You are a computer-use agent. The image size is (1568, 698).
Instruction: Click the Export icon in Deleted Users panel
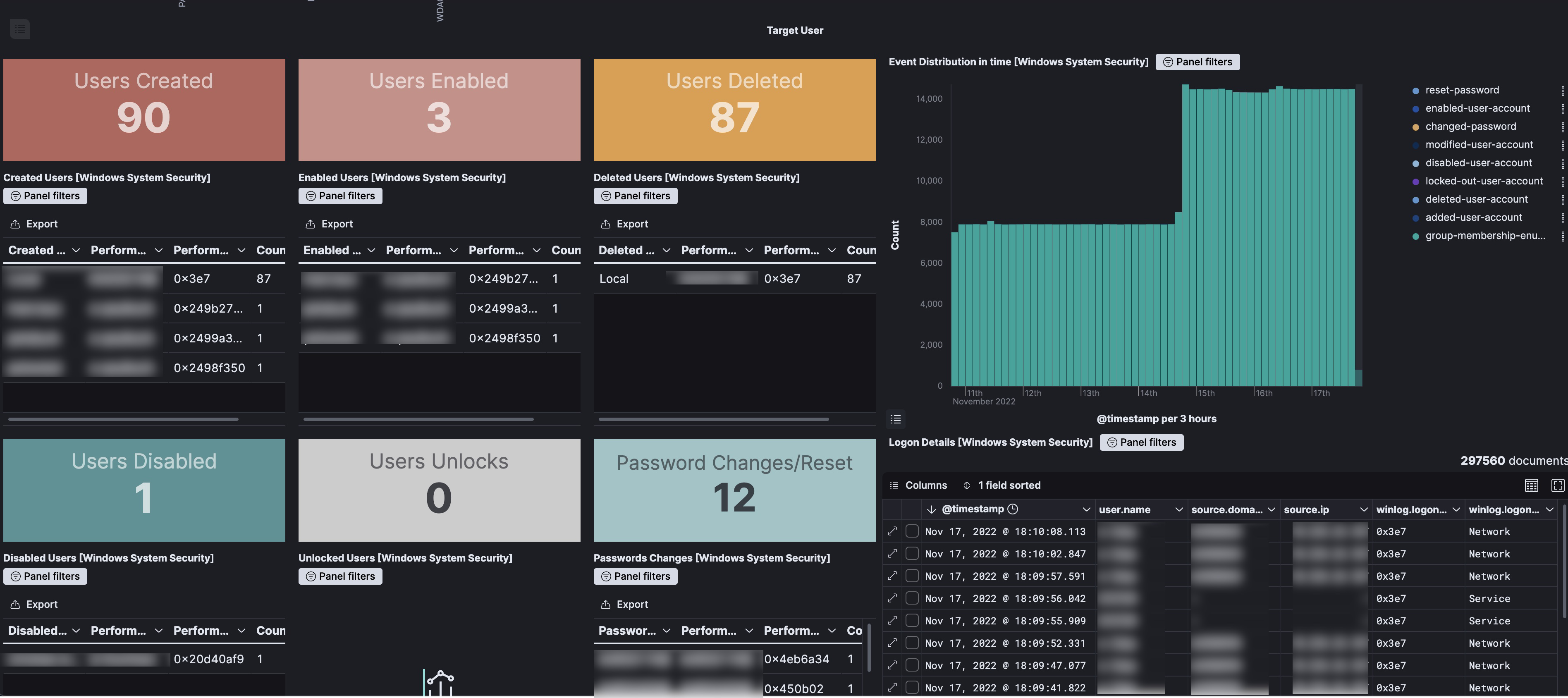[606, 224]
